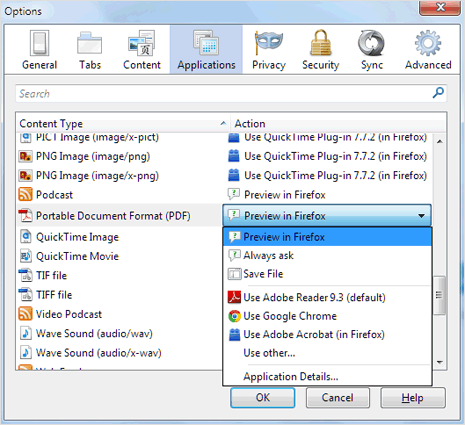Click the Wave Sound (audio/wav) note icon

25,333
